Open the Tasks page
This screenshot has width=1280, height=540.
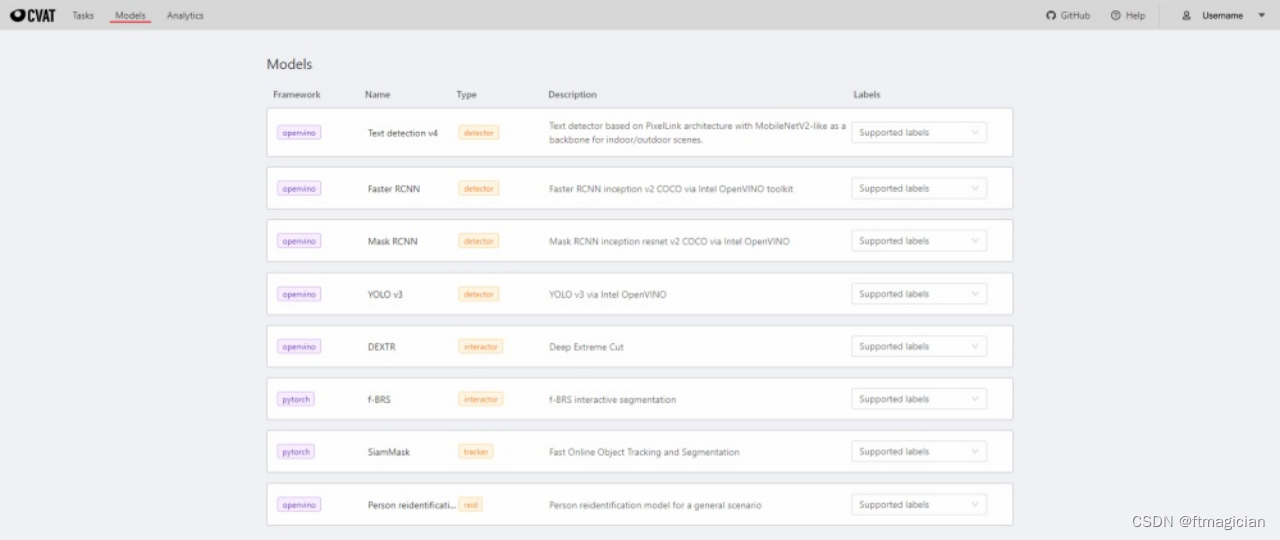(x=83, y=16)
